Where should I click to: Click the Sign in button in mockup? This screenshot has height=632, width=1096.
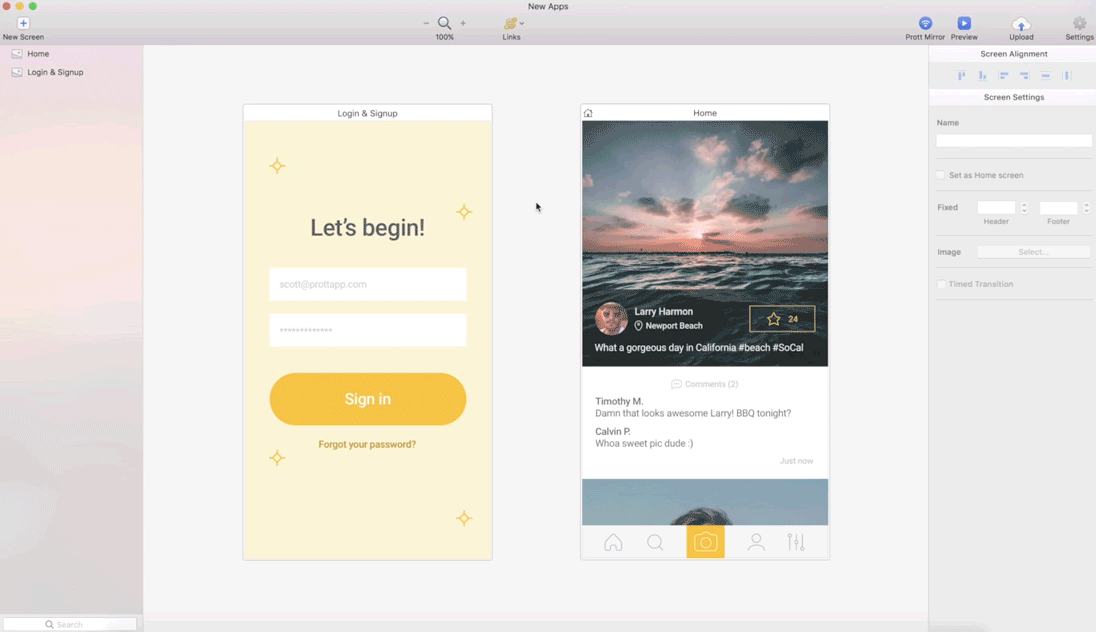pos(368,399)
